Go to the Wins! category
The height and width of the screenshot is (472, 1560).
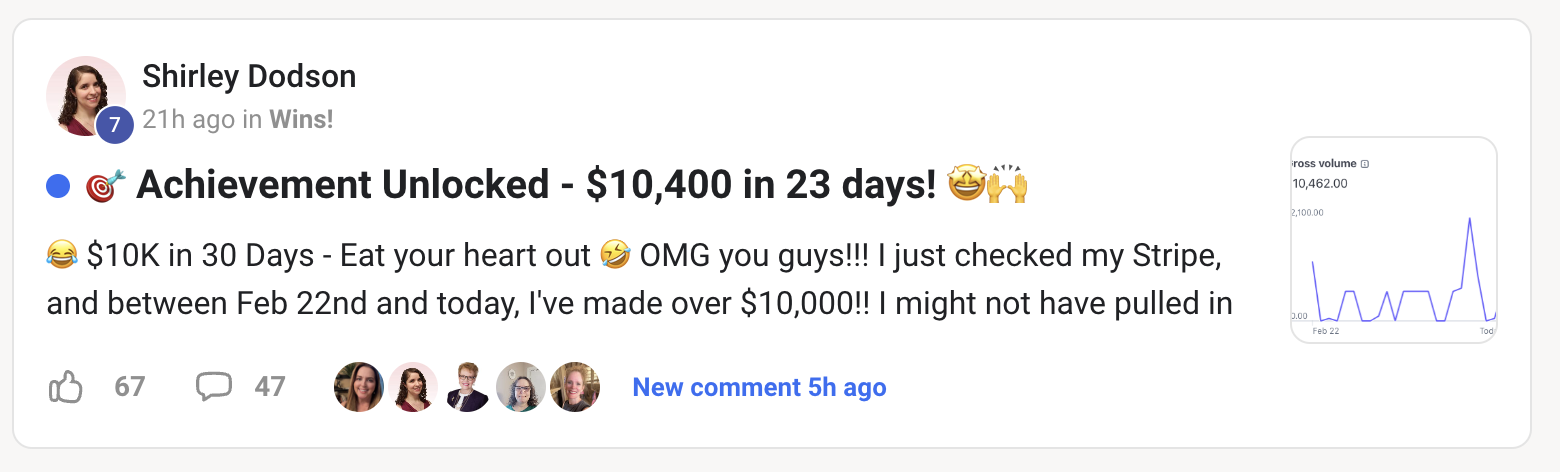click(x=301, y=120)
